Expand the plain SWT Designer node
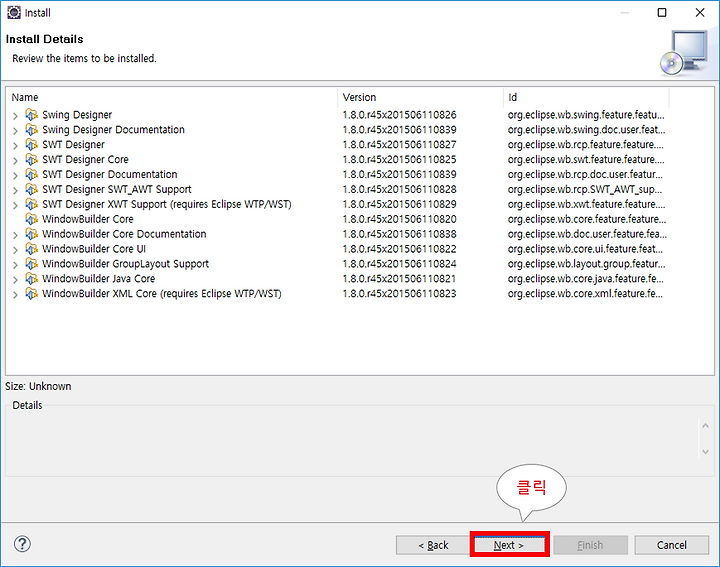Viewport: 720px width, 567px height. (15, 146)
